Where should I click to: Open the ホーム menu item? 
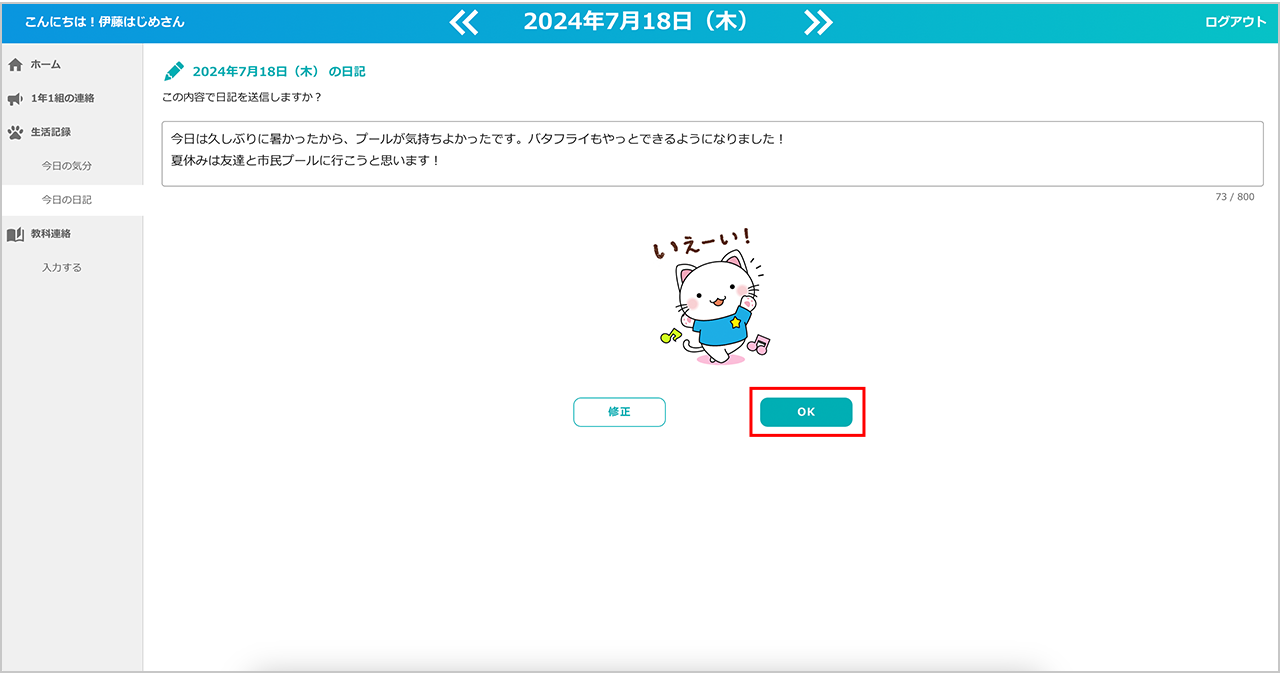[45, 65]
